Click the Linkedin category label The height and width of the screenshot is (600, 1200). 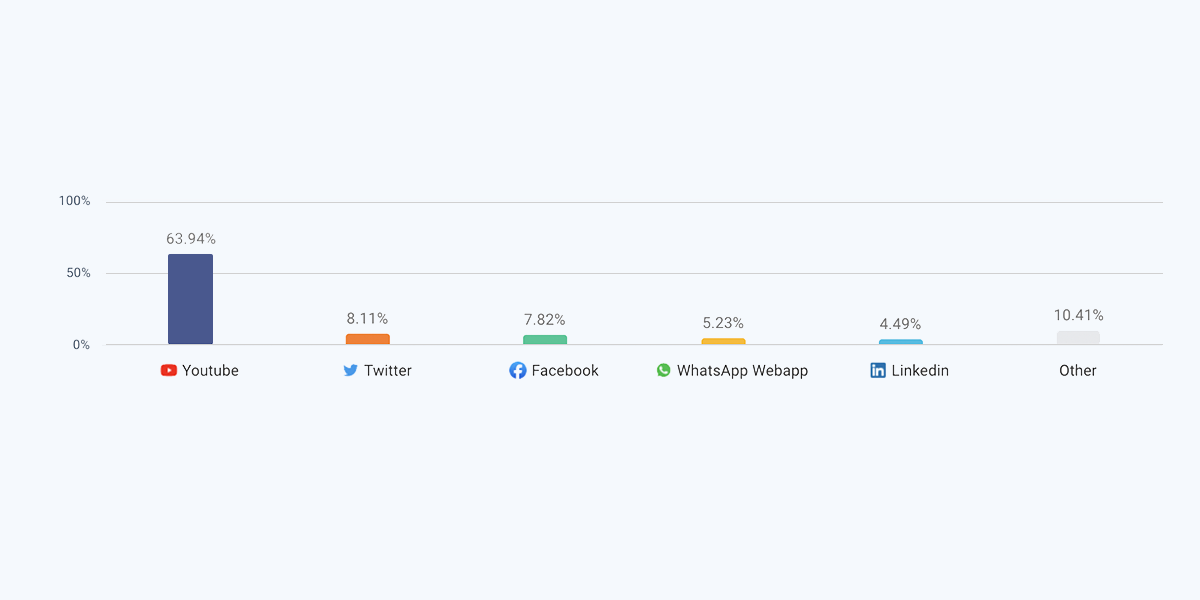(920, 370)
